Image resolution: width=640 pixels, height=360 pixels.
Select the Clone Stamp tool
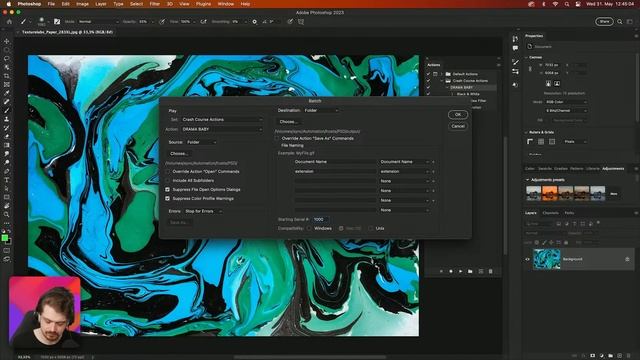pos(7,119)
